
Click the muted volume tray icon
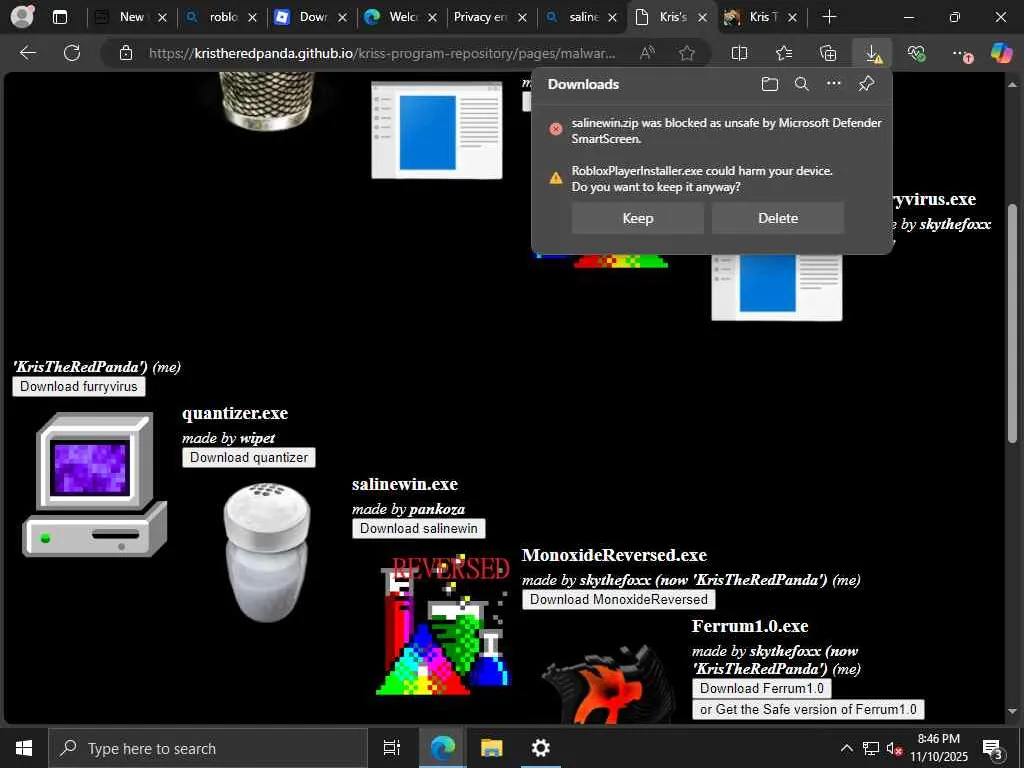894,748
